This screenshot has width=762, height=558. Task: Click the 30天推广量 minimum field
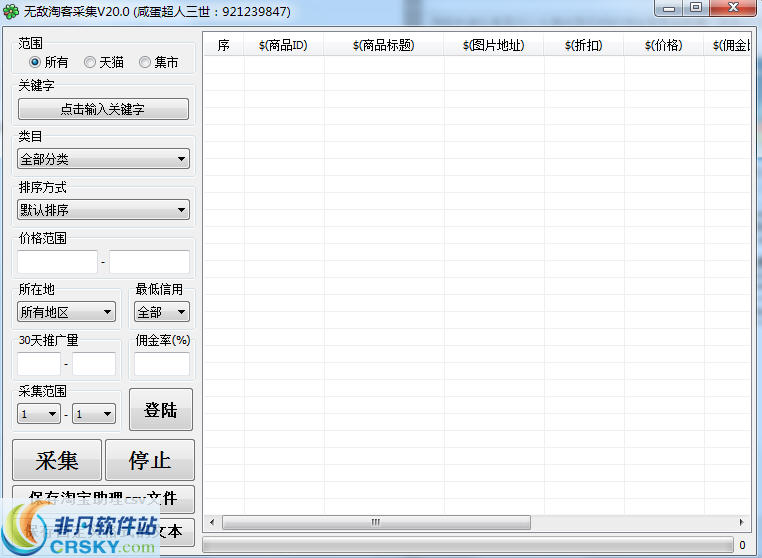pos(39,364)
